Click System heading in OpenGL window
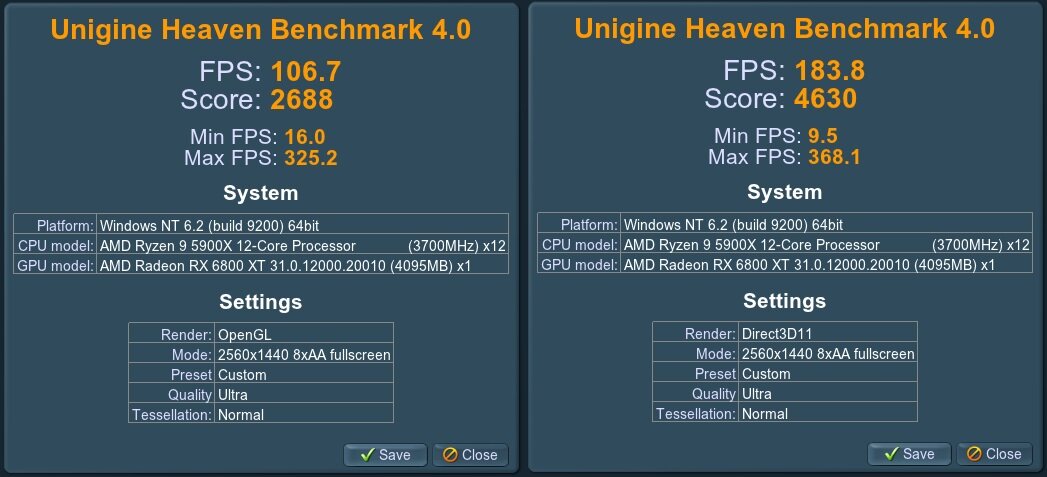Screen dimensions: 1047x477 pyautogui.click(x=260, y=194)
